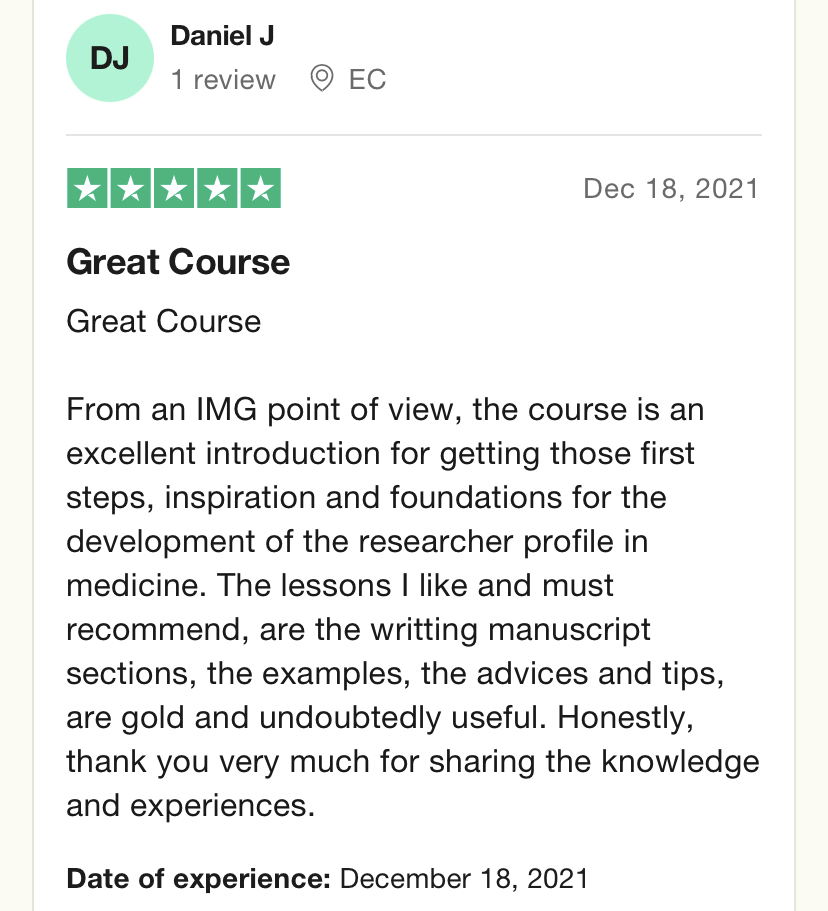The height and width of the screenshot is (911, 828).
Task: Click the EC country label
Action: (367, 80)
